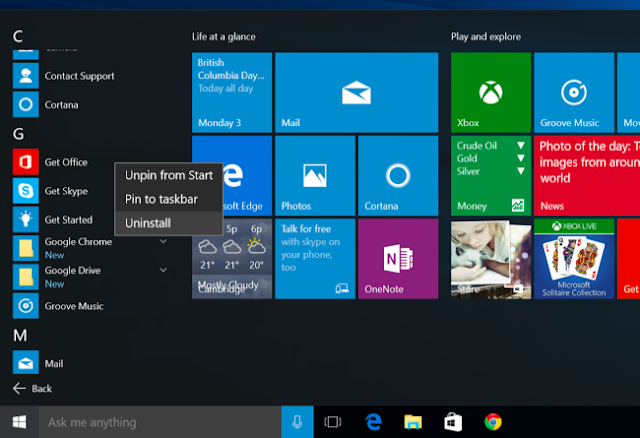Click the Get Skype app icon

click(26, 191)
